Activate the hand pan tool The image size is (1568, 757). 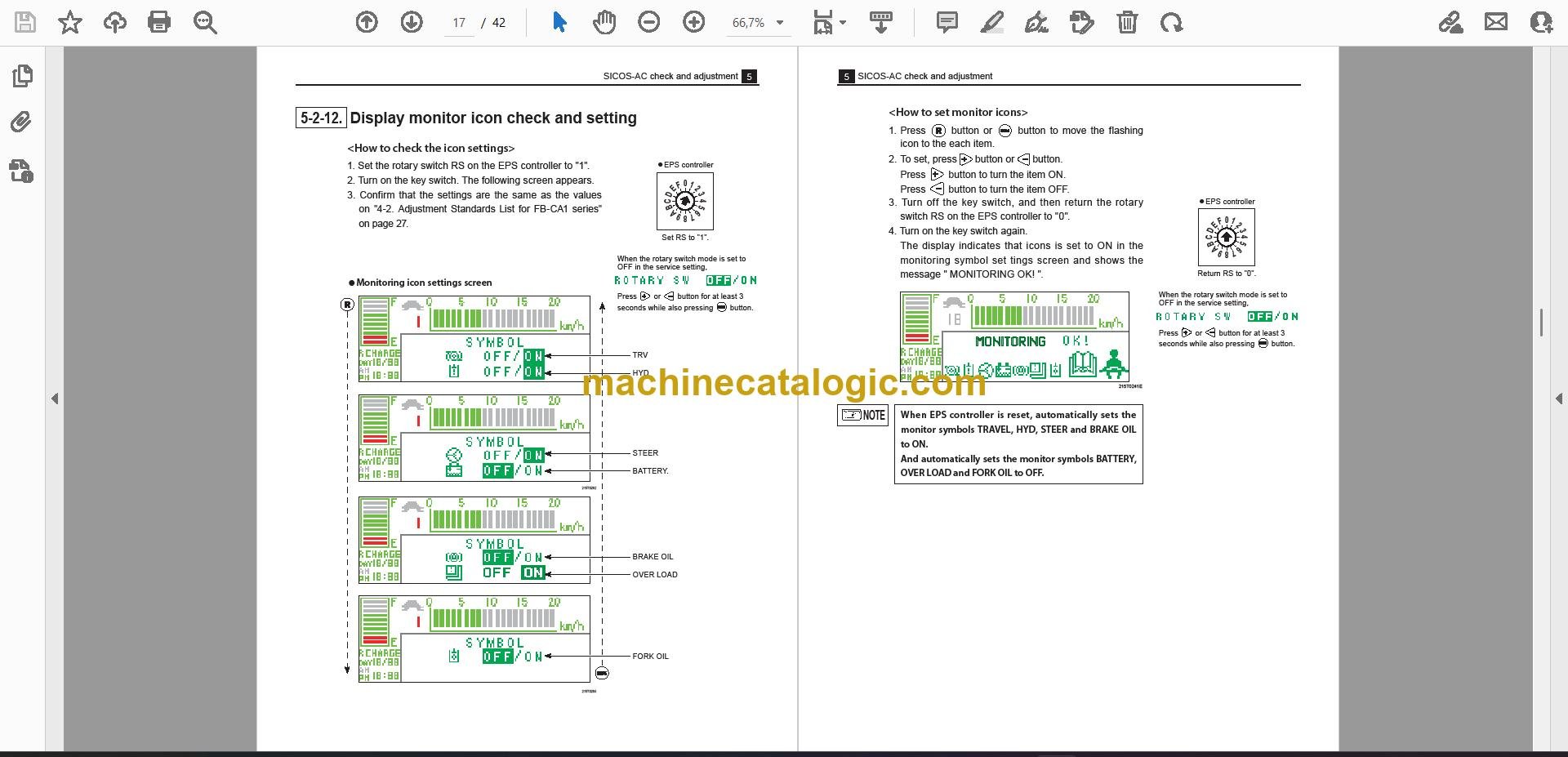tap(604, 22)
